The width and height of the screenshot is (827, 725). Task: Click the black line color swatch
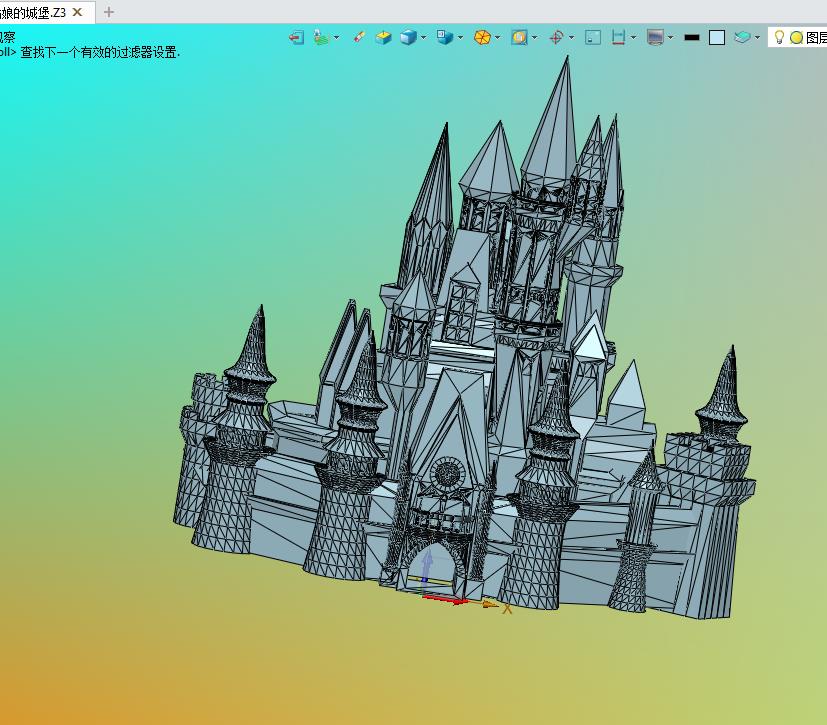click(691, 37)
